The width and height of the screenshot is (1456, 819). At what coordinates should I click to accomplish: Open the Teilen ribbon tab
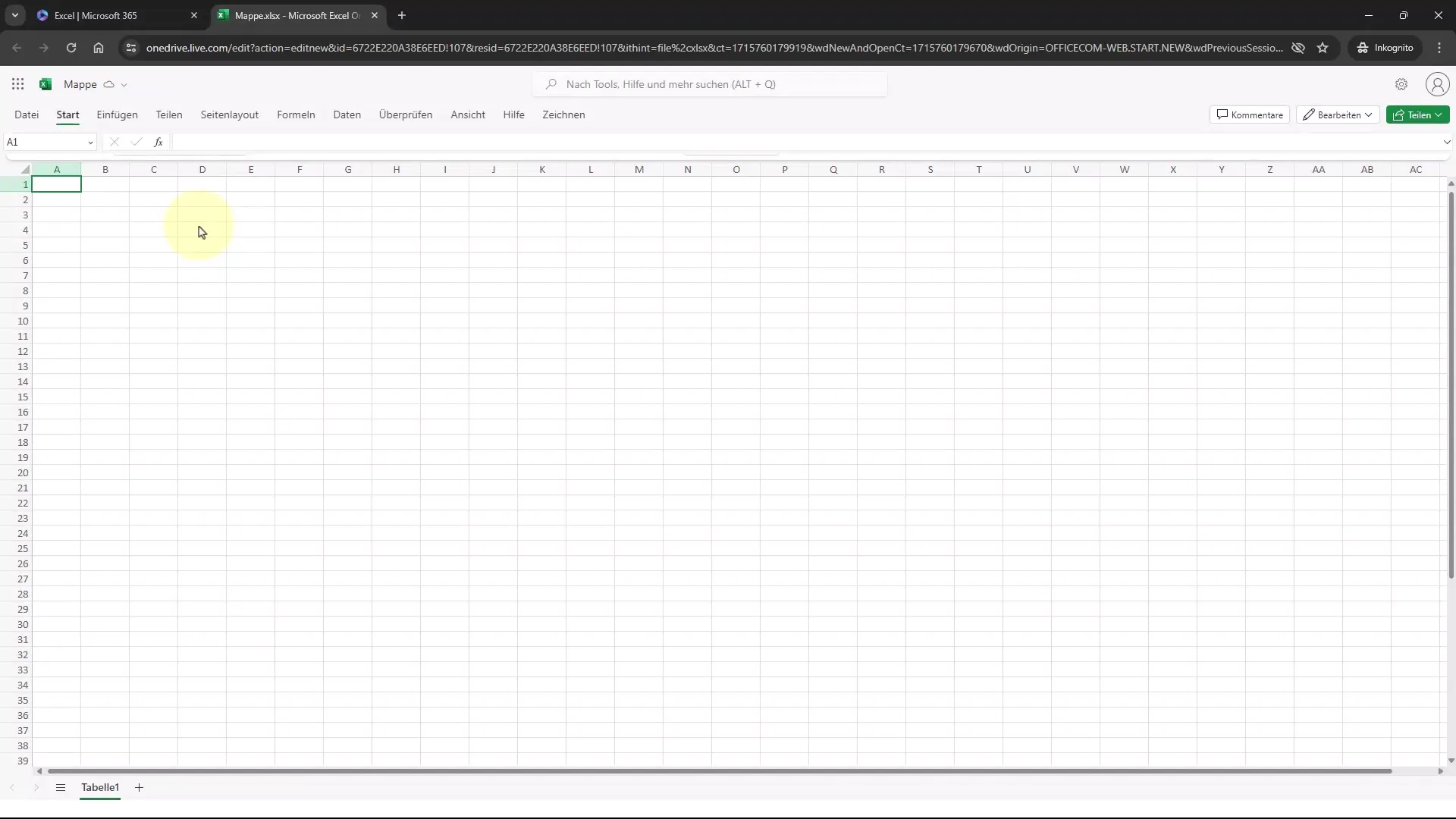pyautogui.click(x=169, y=115)
